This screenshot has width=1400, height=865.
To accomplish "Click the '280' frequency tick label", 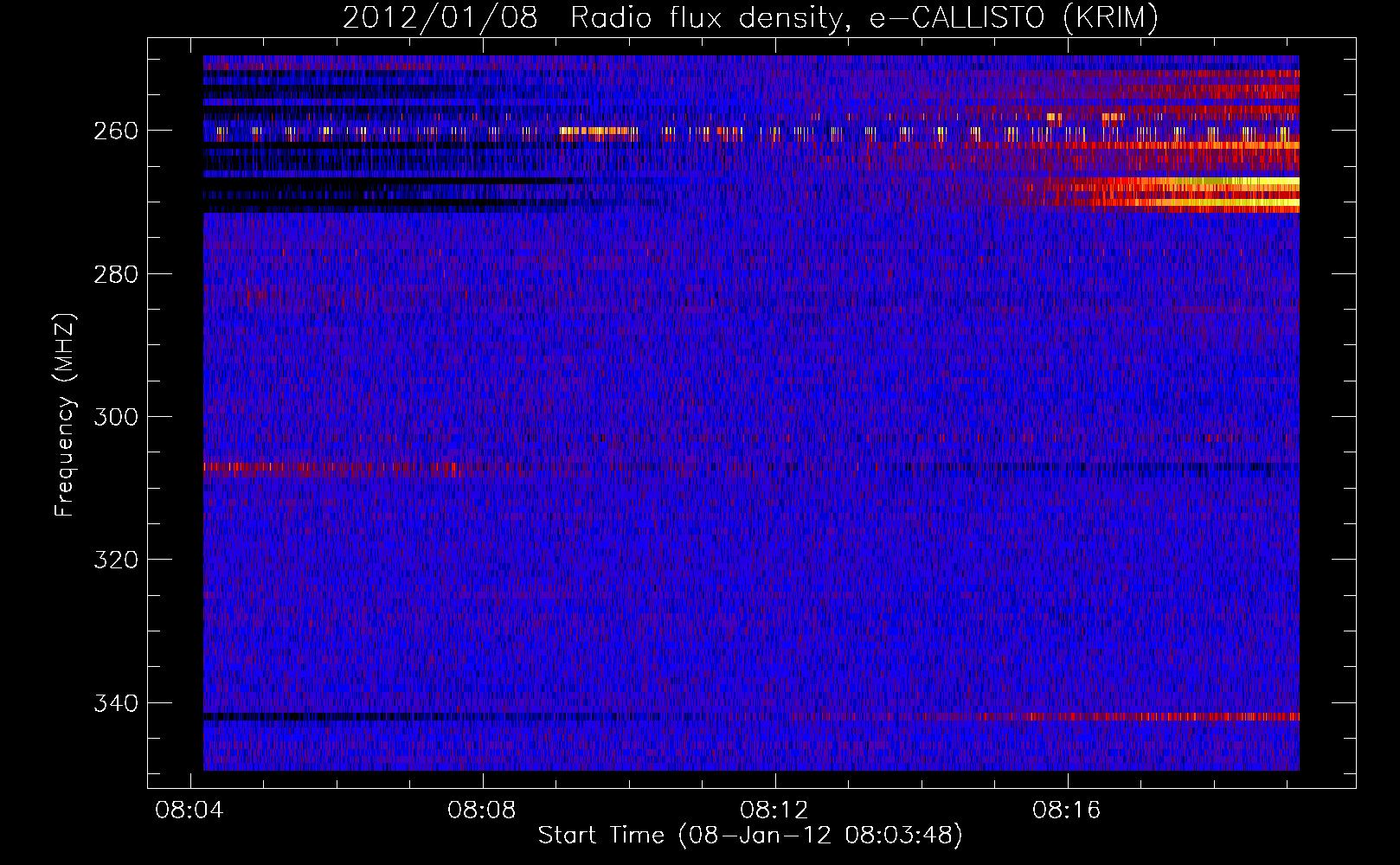I will (115, 274).
